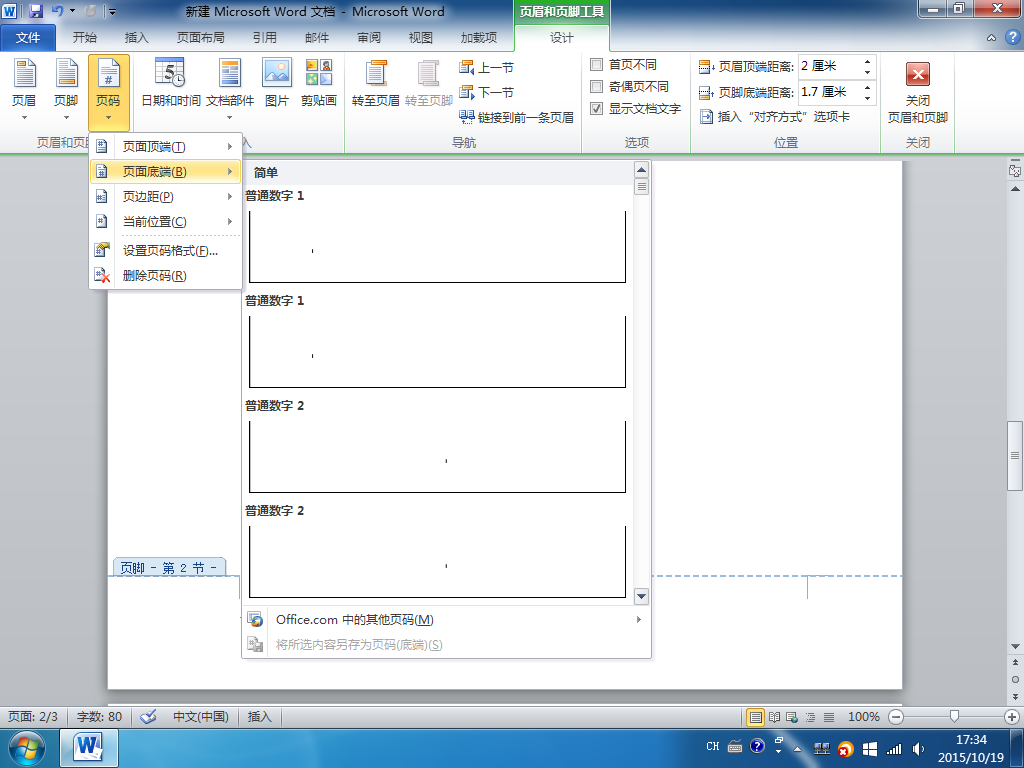Click 中文(中国) language indicator
This screenshot has height=768, width=1024.
200,716
